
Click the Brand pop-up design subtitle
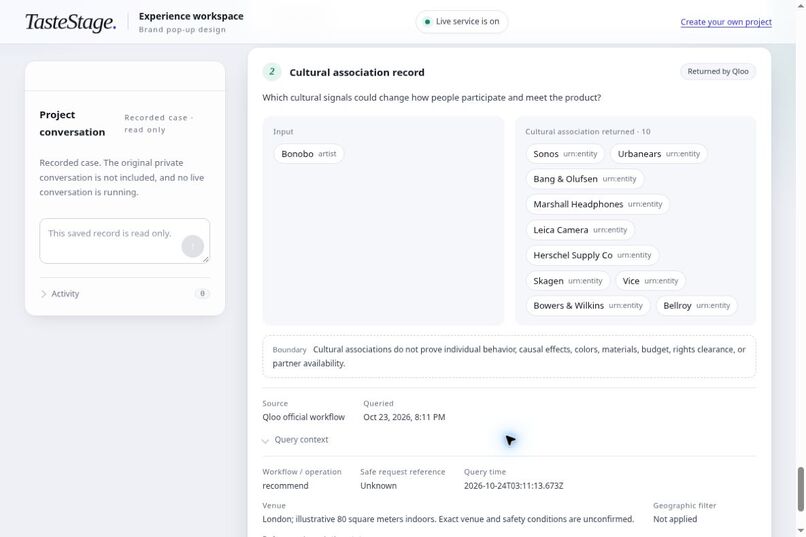coord(182,29)
